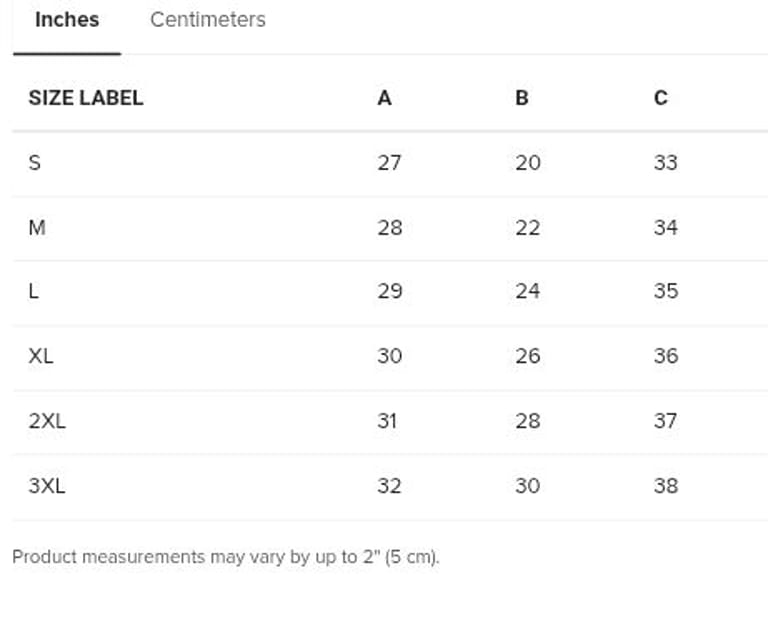Viewport: 768px width, 628px height.
Task: Click the B value 22 for size M
Action: tap(527, 228)
